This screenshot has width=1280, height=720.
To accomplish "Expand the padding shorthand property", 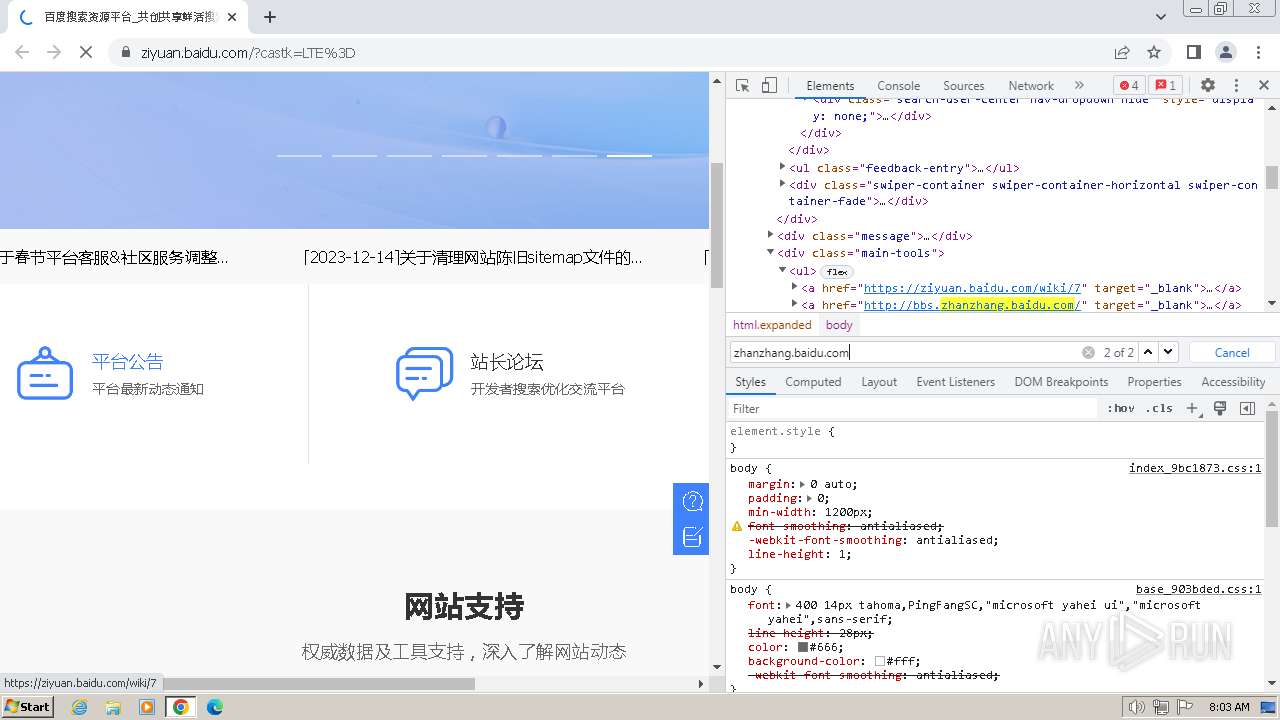I will click(810, 498).
